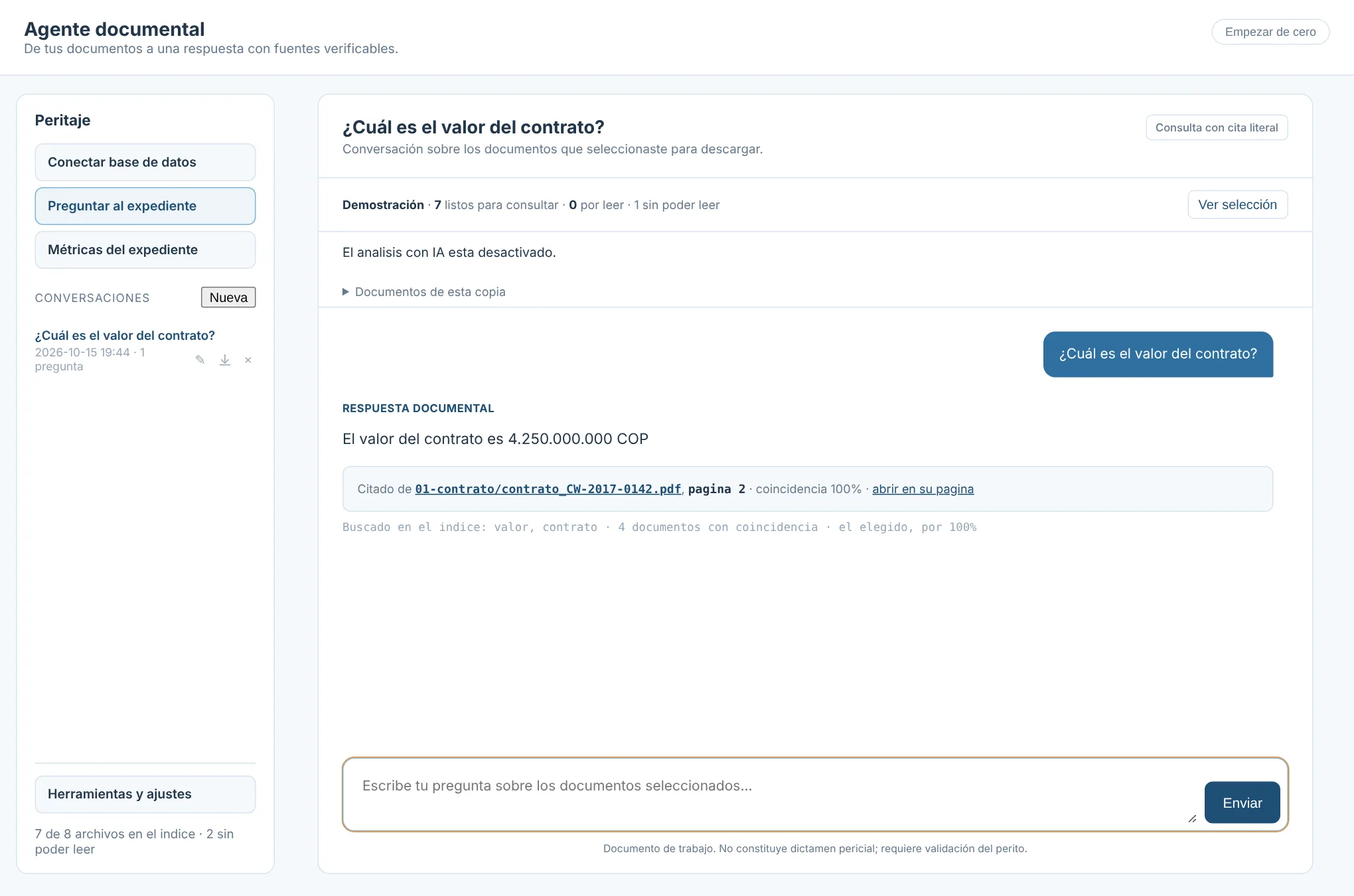The image size is (1354, 896).
Task: Click 7 de 8 archivos en el indice status
Action: (134, 842)
